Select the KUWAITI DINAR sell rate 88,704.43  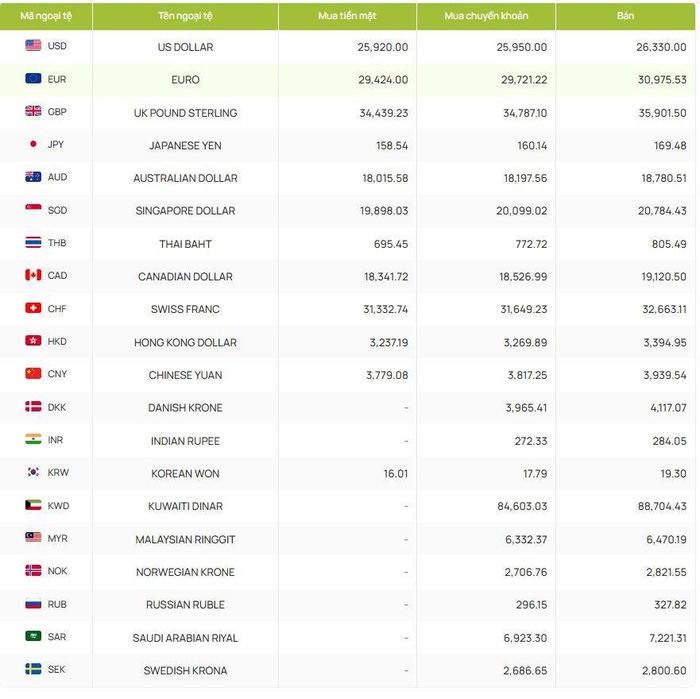[x=662, y=506]
